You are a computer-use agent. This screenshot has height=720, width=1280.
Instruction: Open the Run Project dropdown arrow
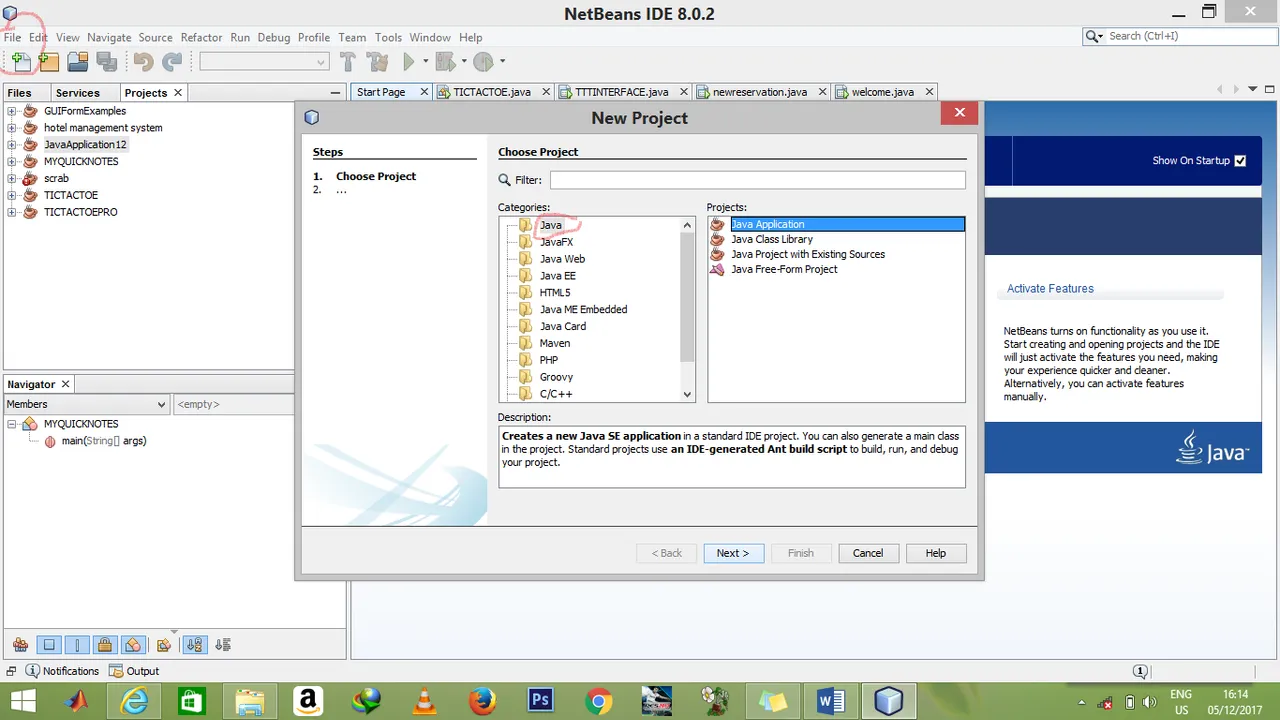tap(426, 62)
